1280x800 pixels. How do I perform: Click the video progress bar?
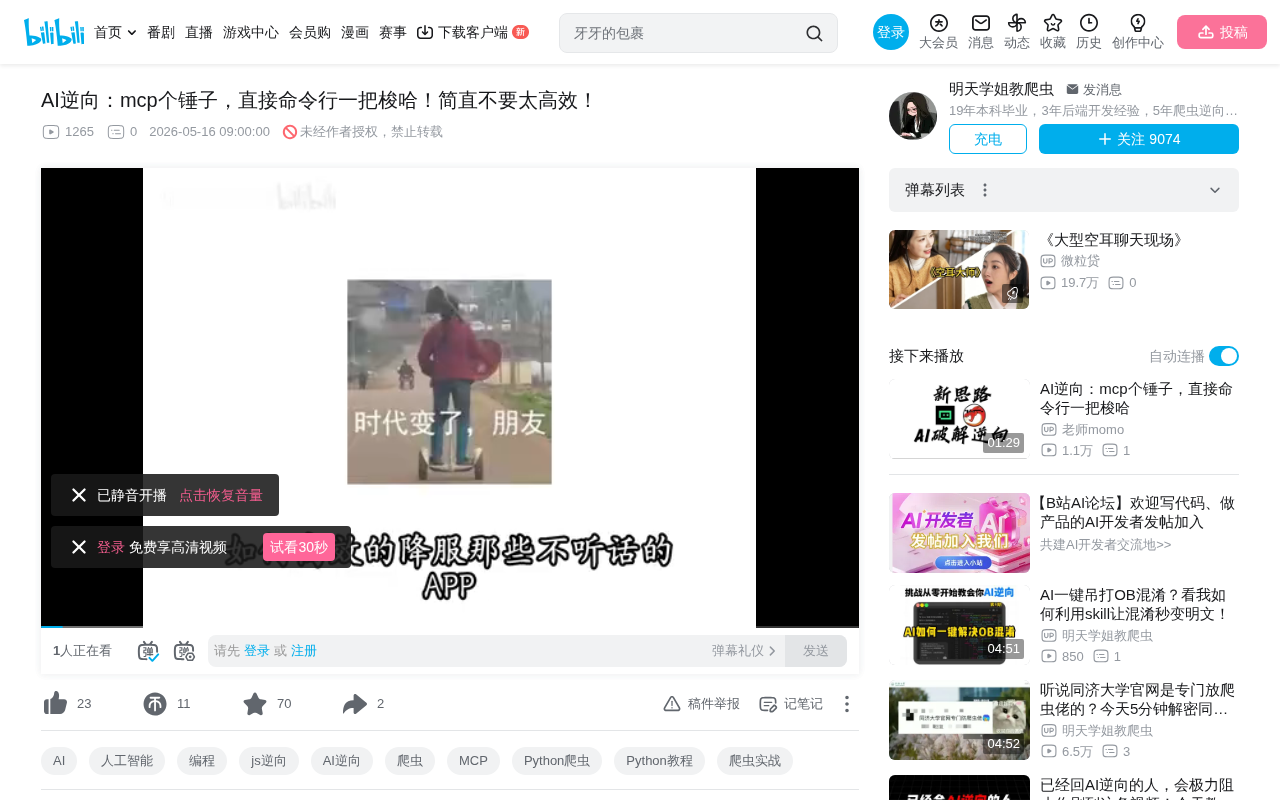click(450, 627)
